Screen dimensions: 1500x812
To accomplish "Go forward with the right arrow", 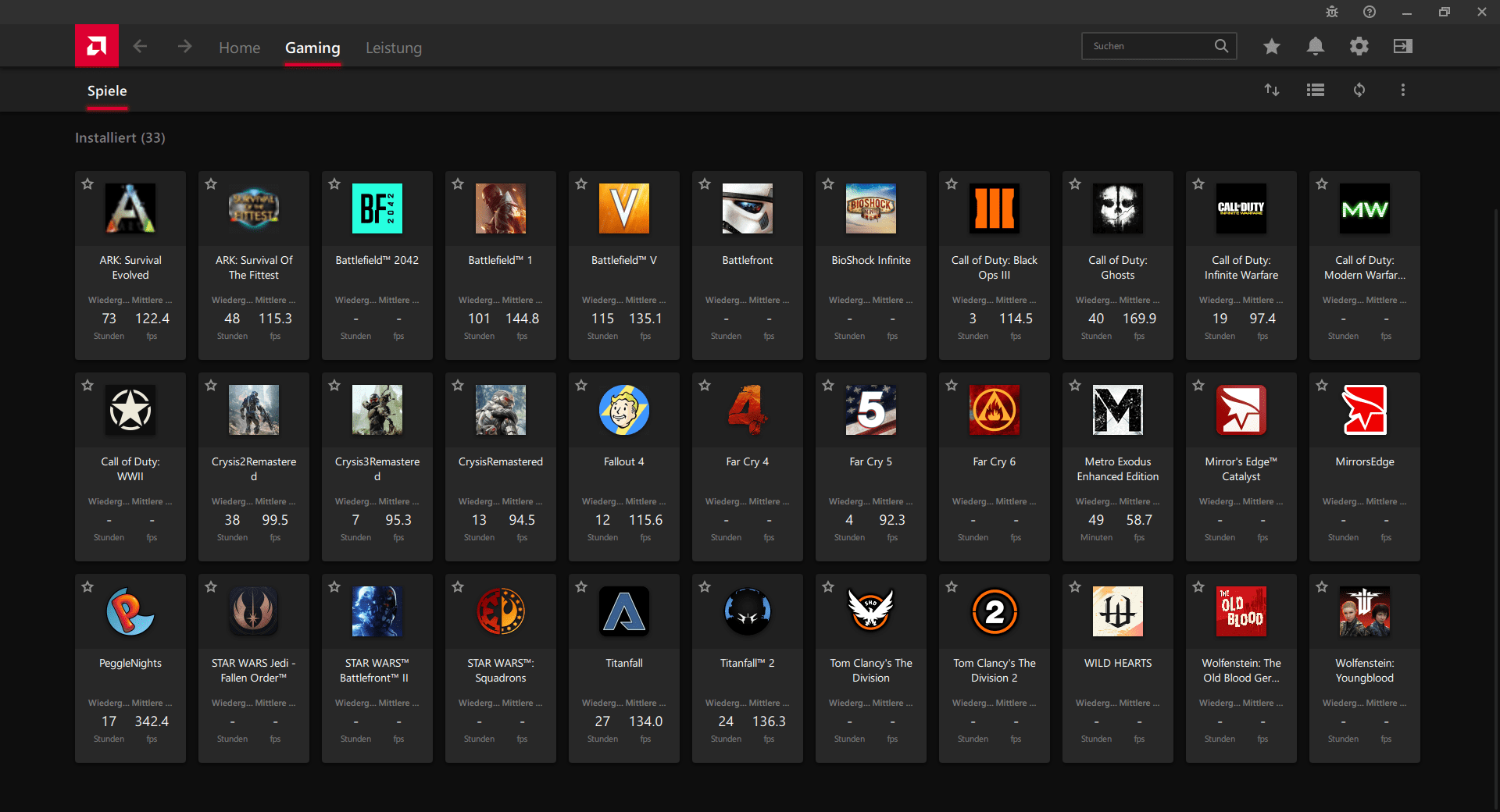I will tap(184, 47).
